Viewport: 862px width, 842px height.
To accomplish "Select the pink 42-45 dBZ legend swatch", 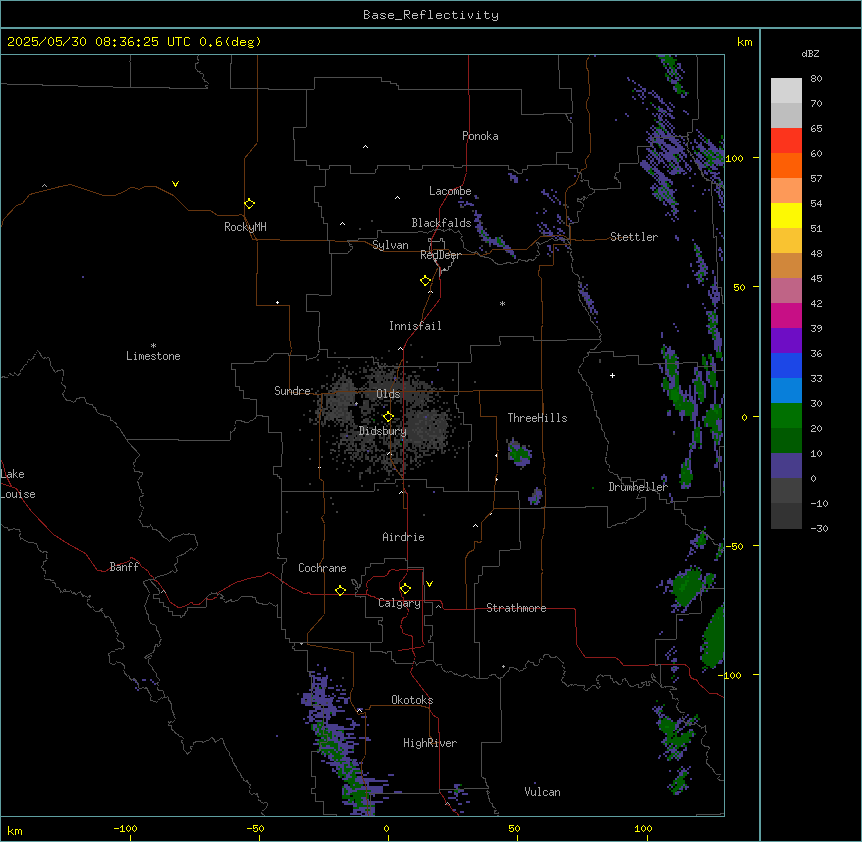I will (786, 291).
